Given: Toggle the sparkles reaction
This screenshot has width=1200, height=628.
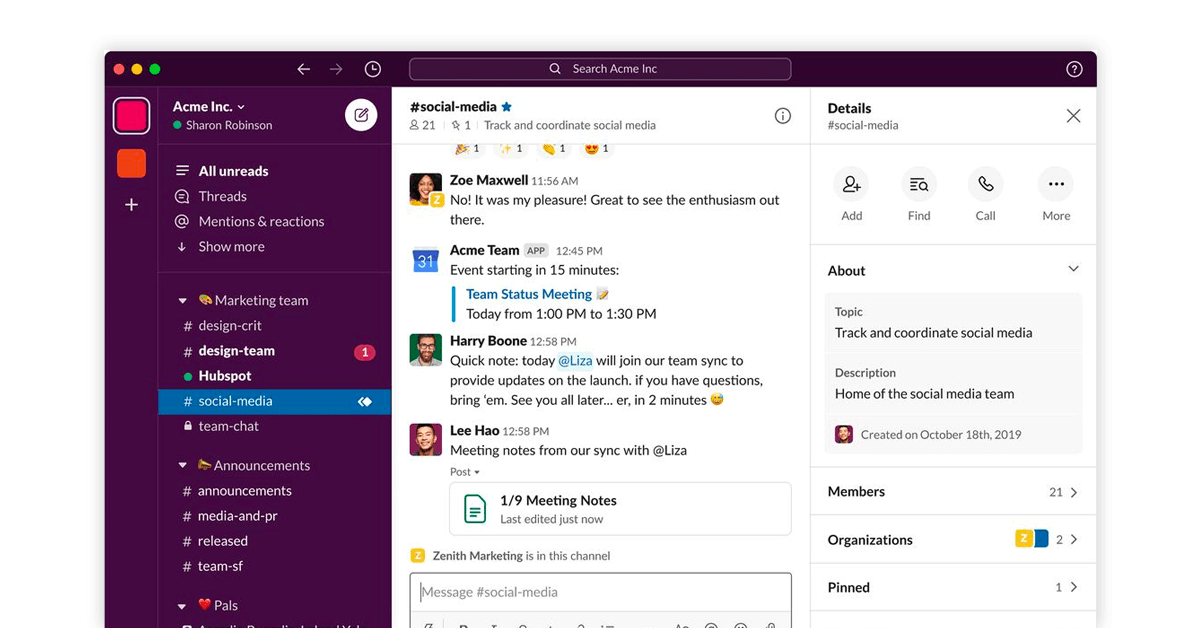Looking at the screenshot, I should (x=512, y=149).
